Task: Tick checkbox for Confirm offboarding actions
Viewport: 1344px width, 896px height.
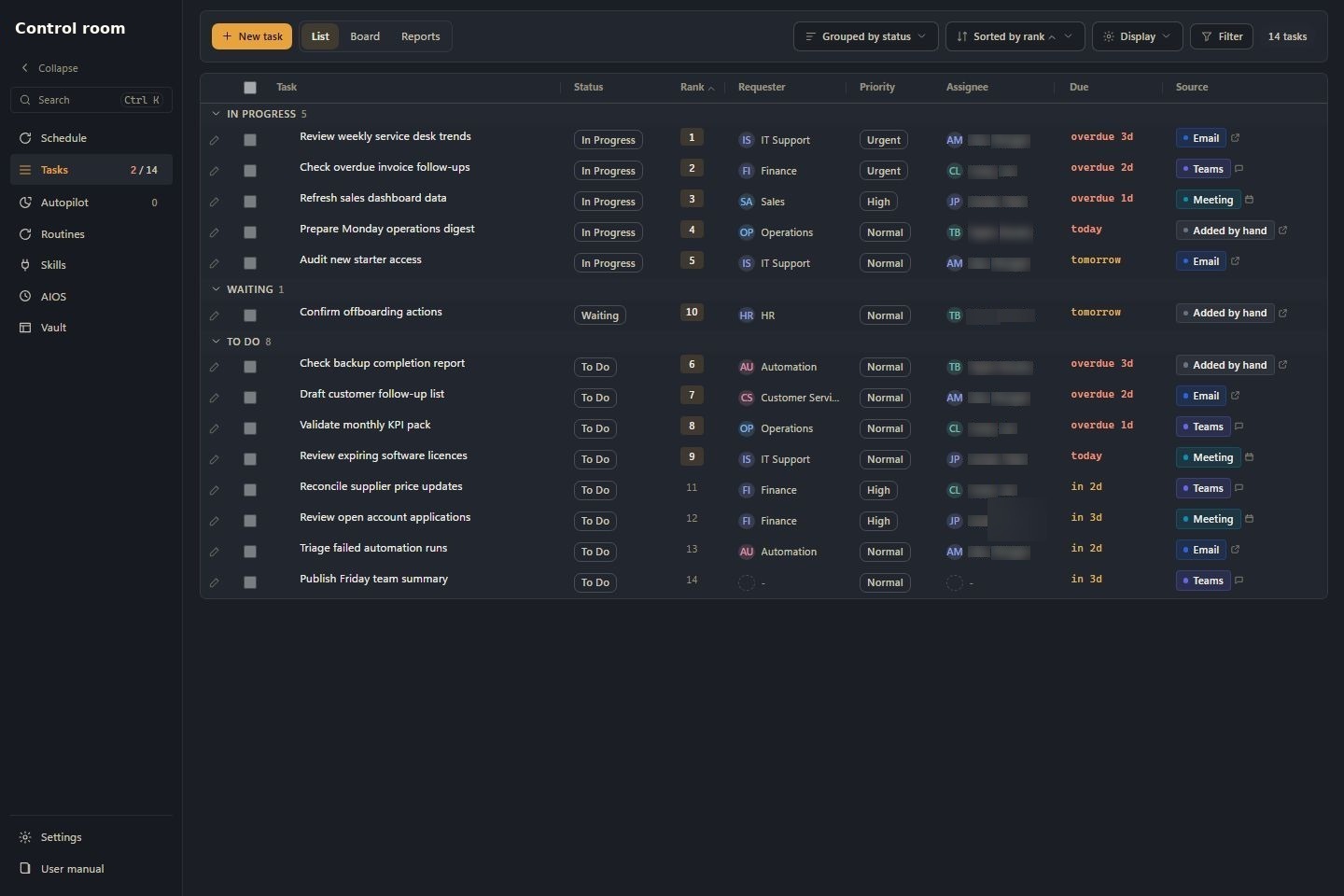Action: pyautogui.click(x=250, y=315)
